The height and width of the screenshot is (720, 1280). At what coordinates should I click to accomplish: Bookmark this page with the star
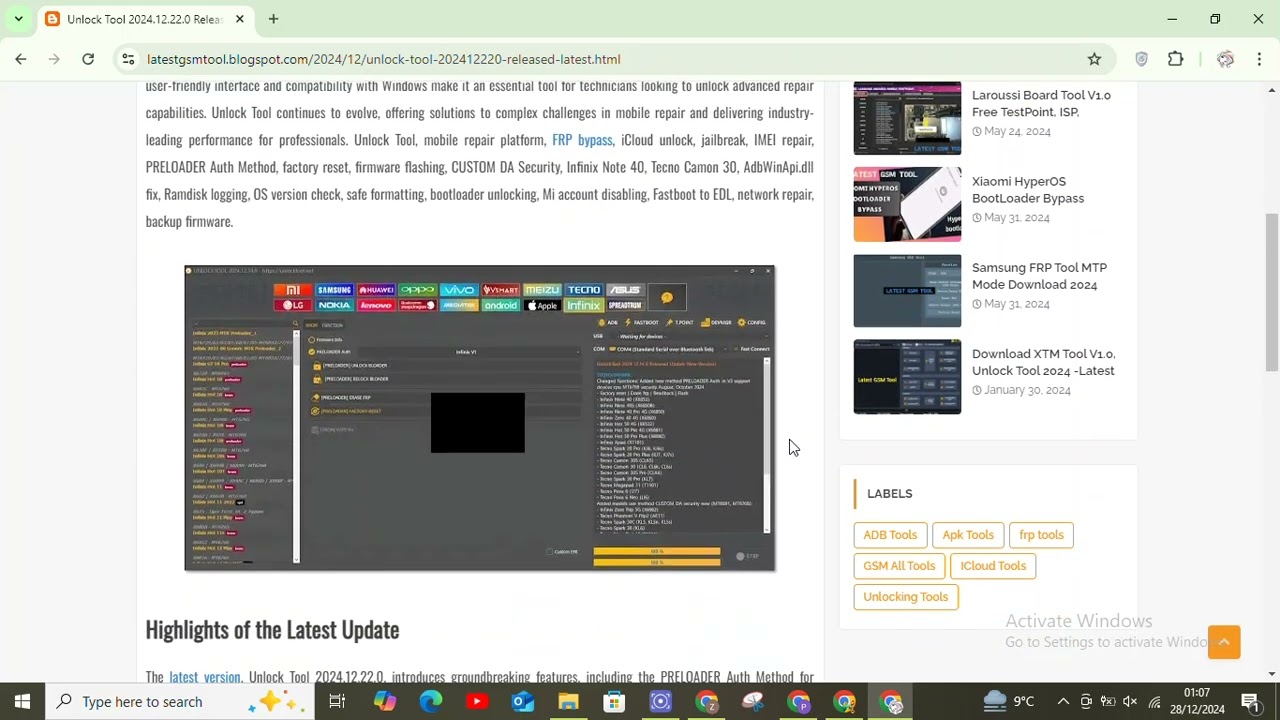point(1094,59)
